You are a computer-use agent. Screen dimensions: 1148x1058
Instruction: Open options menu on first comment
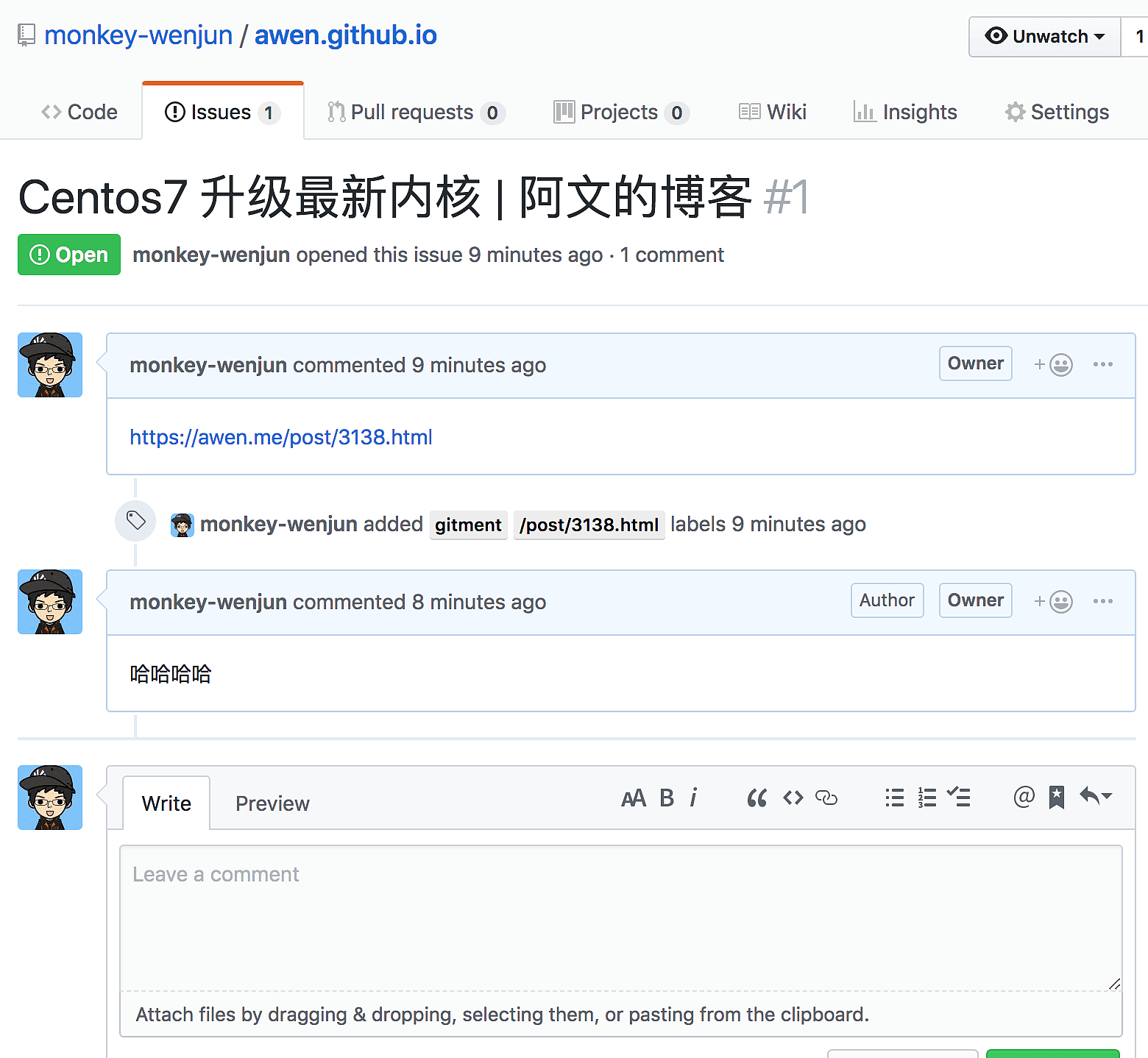click(1102, 365)
